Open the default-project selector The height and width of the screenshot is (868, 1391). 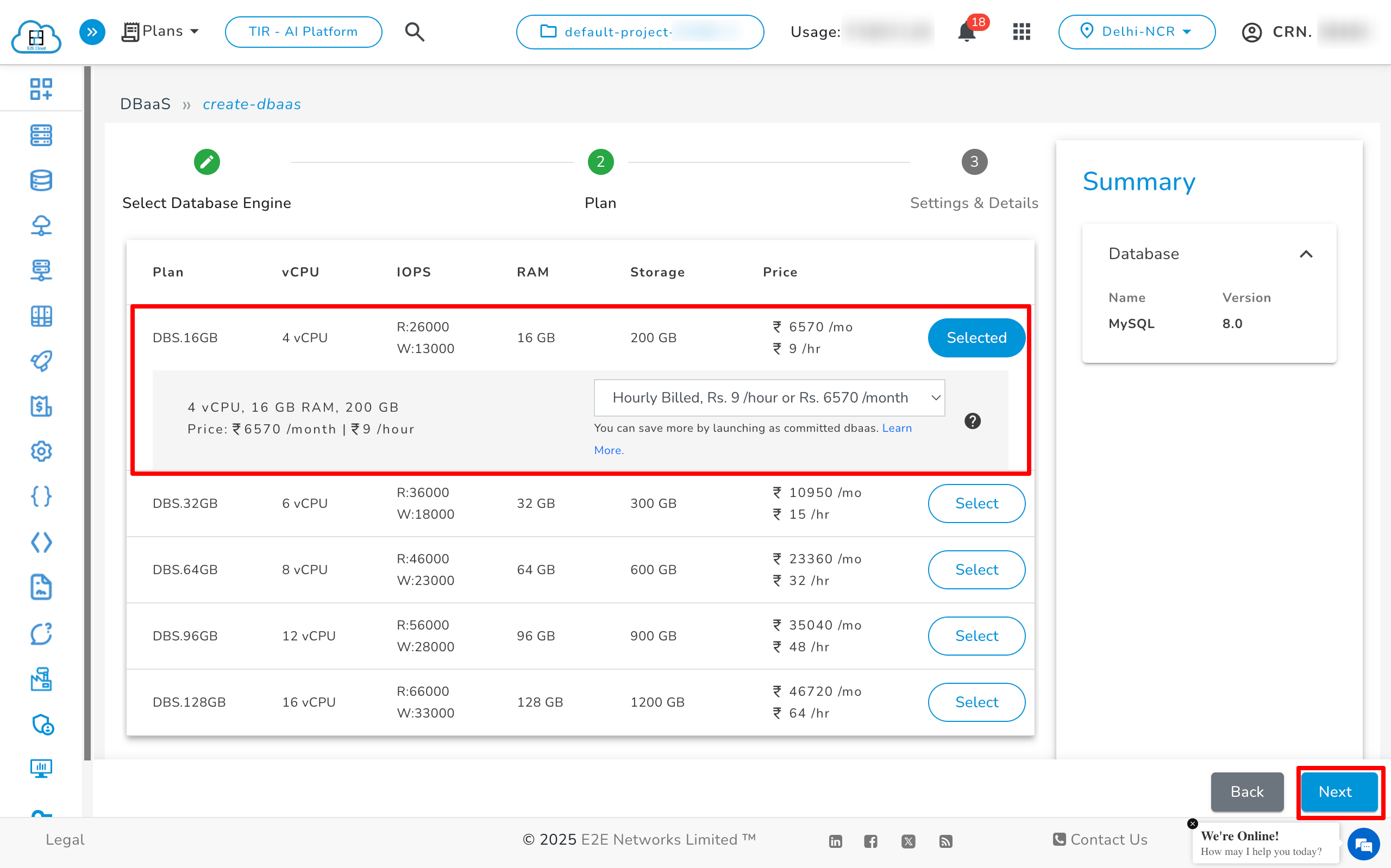pyautogui.click(x=640, y=32)
